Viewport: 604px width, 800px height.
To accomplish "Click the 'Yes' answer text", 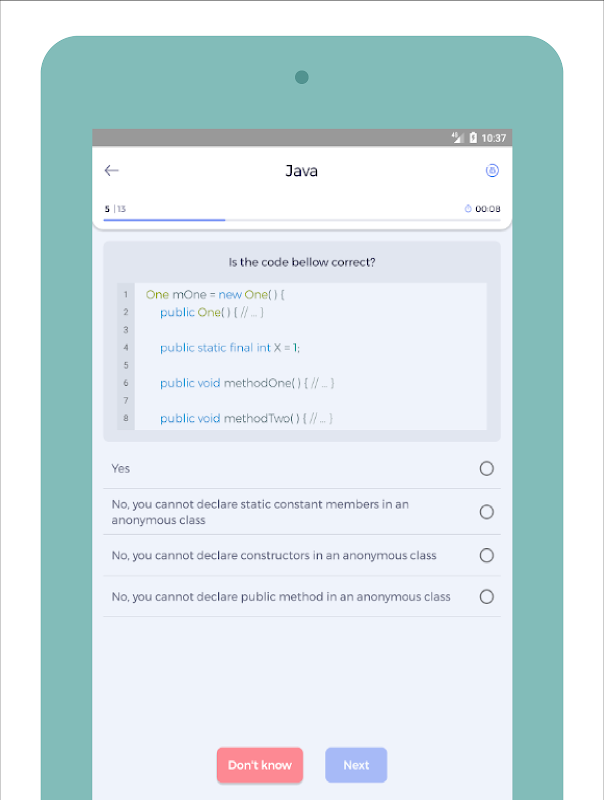I will point(121,468).
